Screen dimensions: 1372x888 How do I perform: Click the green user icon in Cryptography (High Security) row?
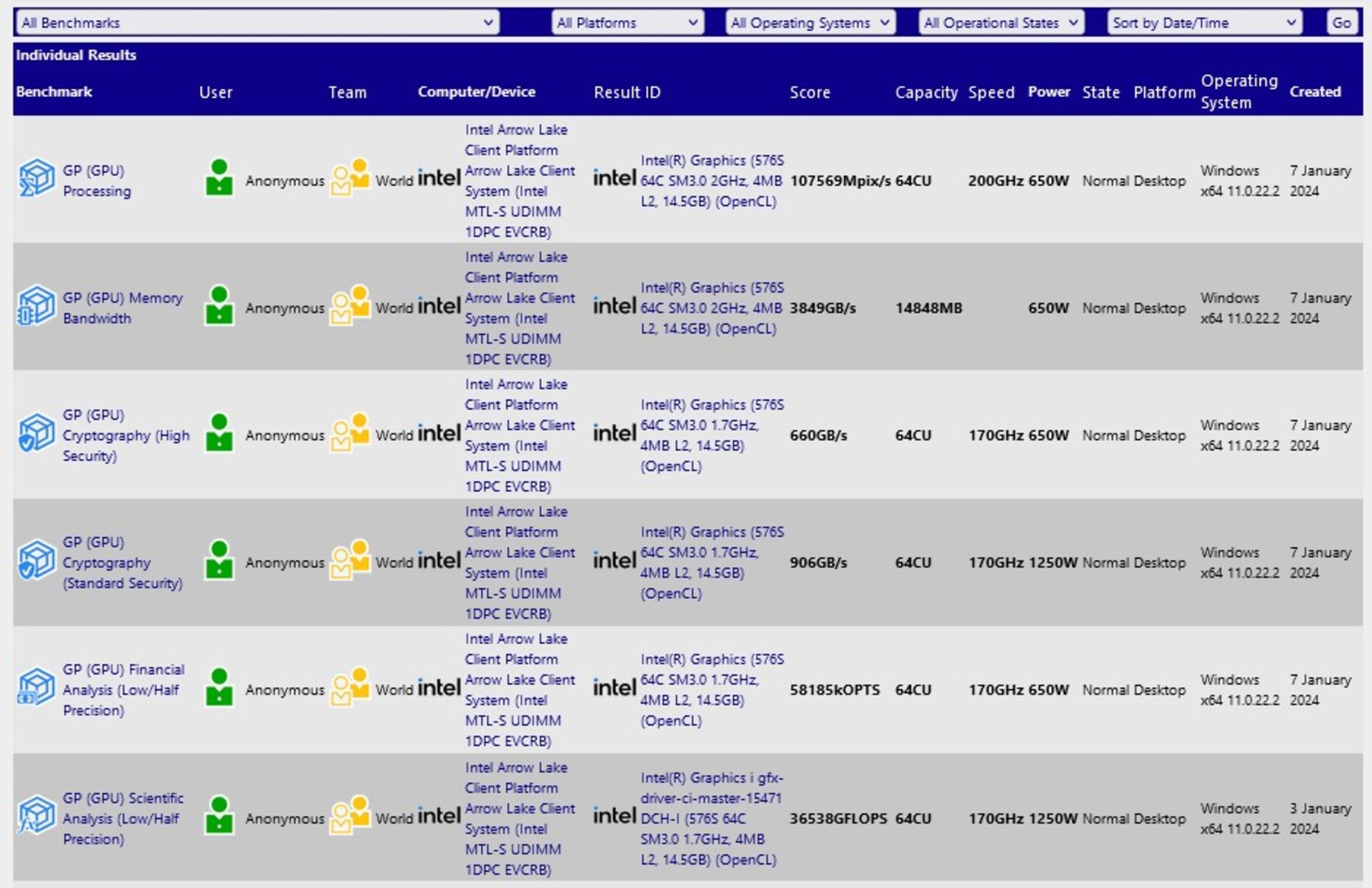219,431
